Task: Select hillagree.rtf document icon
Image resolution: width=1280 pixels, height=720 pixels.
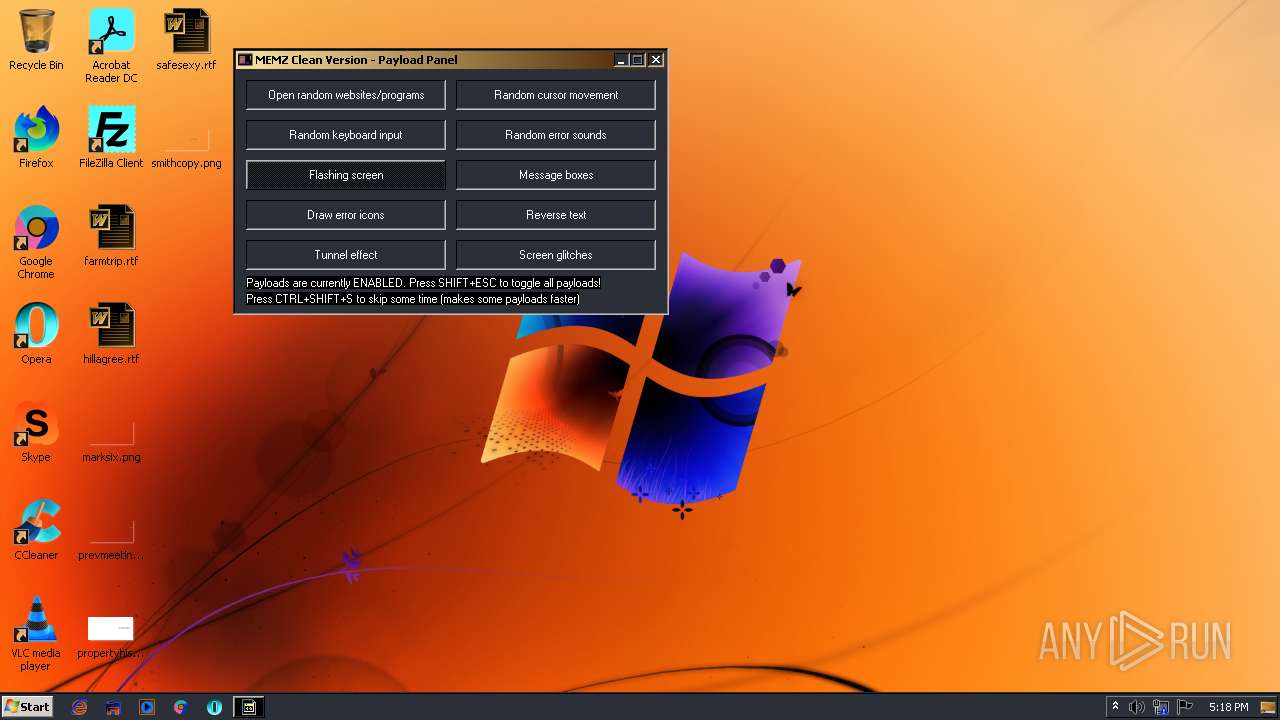Action: pos(111,334)
